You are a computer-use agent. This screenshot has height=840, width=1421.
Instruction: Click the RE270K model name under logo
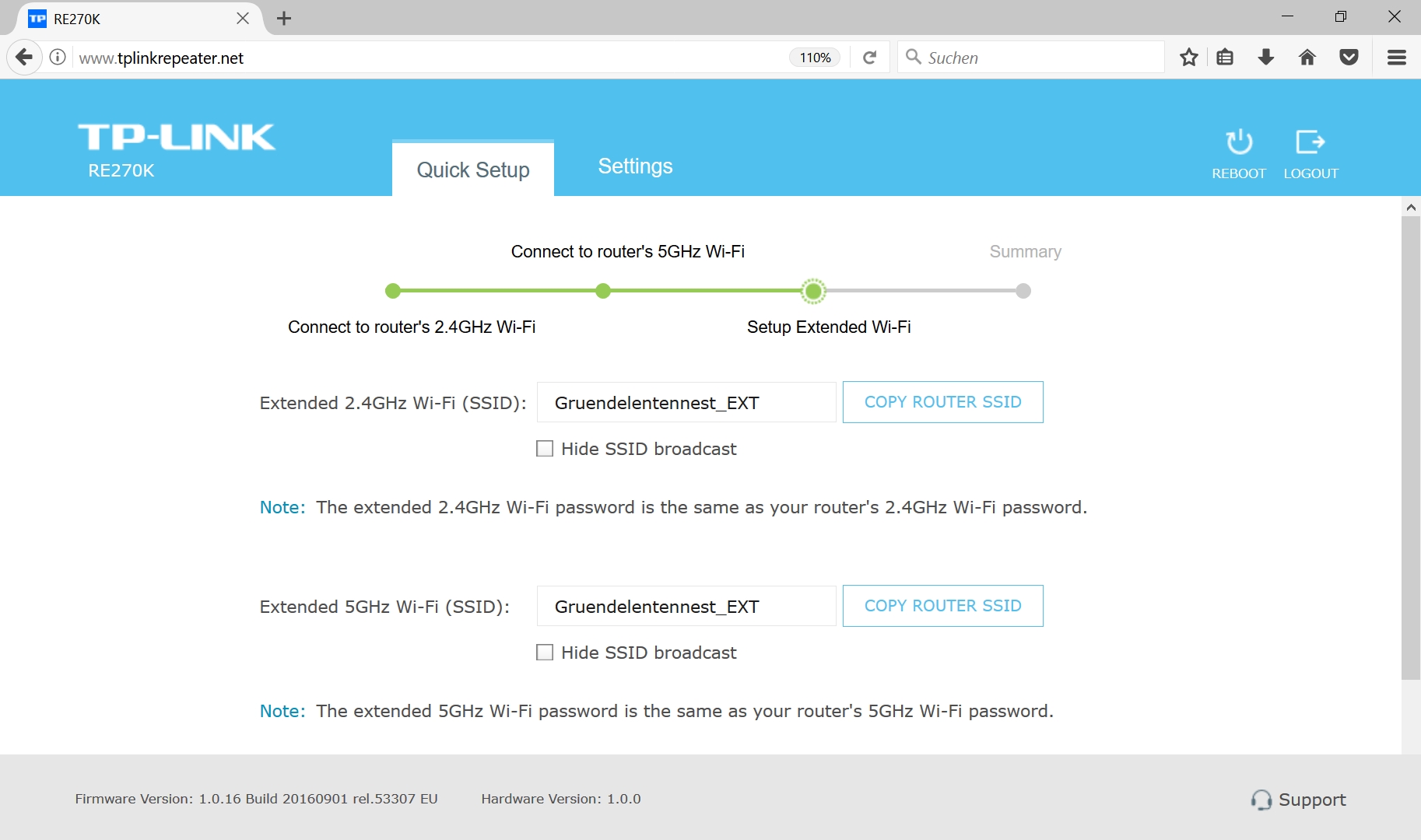[x=121, y=170]
